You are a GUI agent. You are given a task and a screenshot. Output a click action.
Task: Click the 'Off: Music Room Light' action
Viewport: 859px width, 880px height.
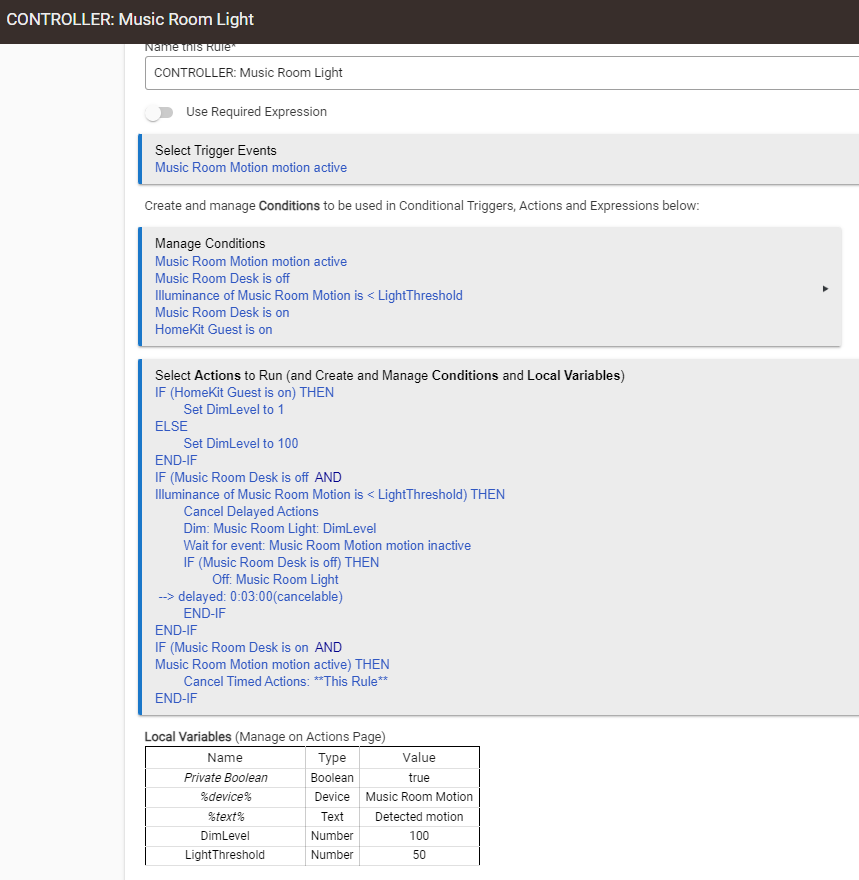coord(274,579)
